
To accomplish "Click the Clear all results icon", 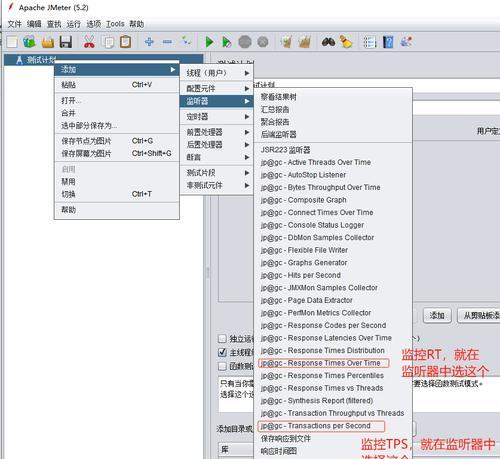I will (304, 42).
